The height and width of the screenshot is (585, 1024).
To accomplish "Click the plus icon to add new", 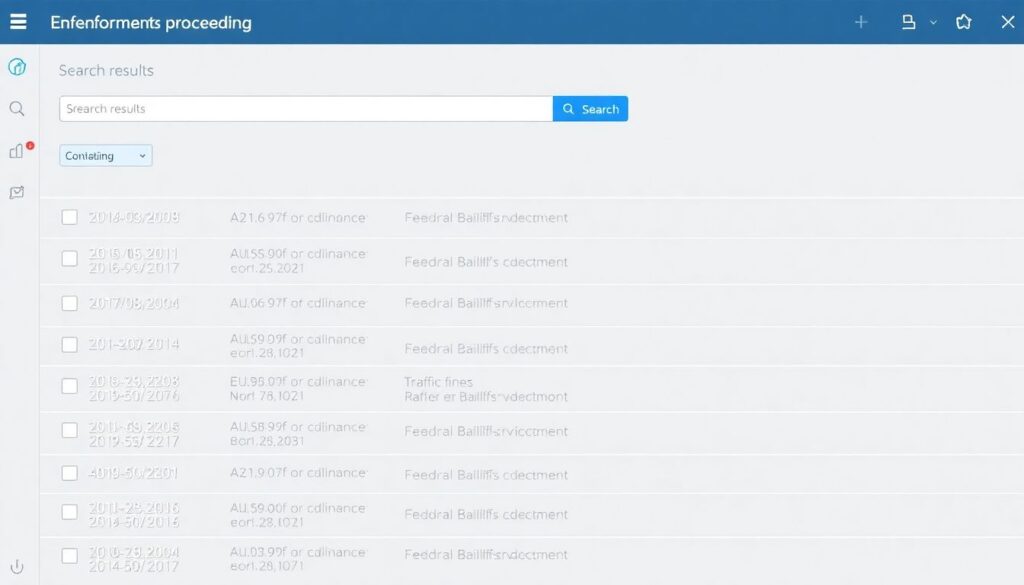I will [x=860, y=22].
